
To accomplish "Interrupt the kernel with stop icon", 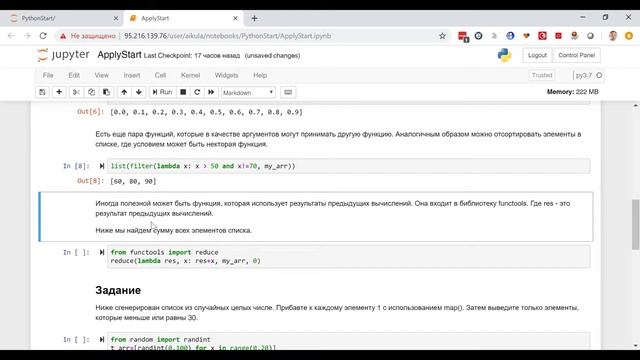I will click(183, 92).
